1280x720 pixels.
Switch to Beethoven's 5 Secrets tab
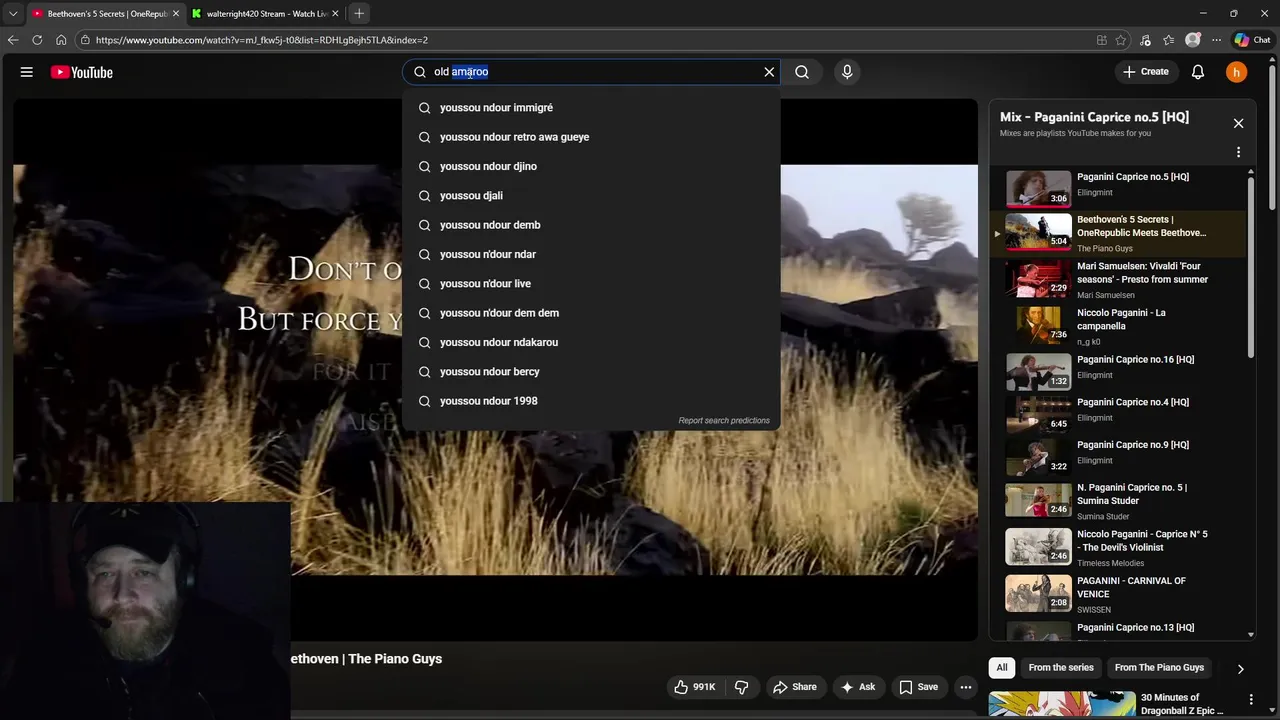tap(106, 14)
